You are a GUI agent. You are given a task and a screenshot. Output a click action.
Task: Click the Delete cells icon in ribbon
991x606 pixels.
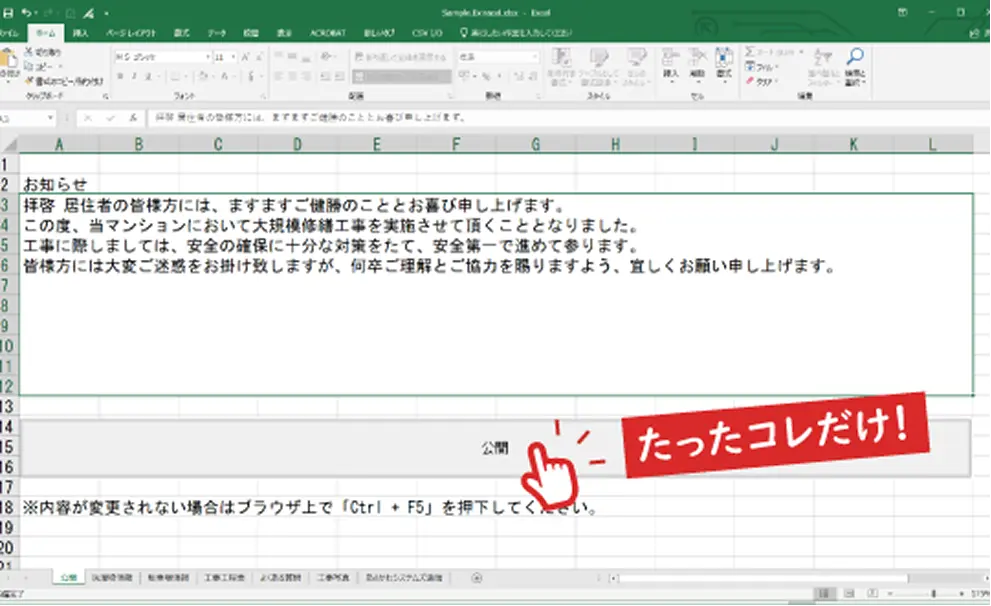[698, 58]
